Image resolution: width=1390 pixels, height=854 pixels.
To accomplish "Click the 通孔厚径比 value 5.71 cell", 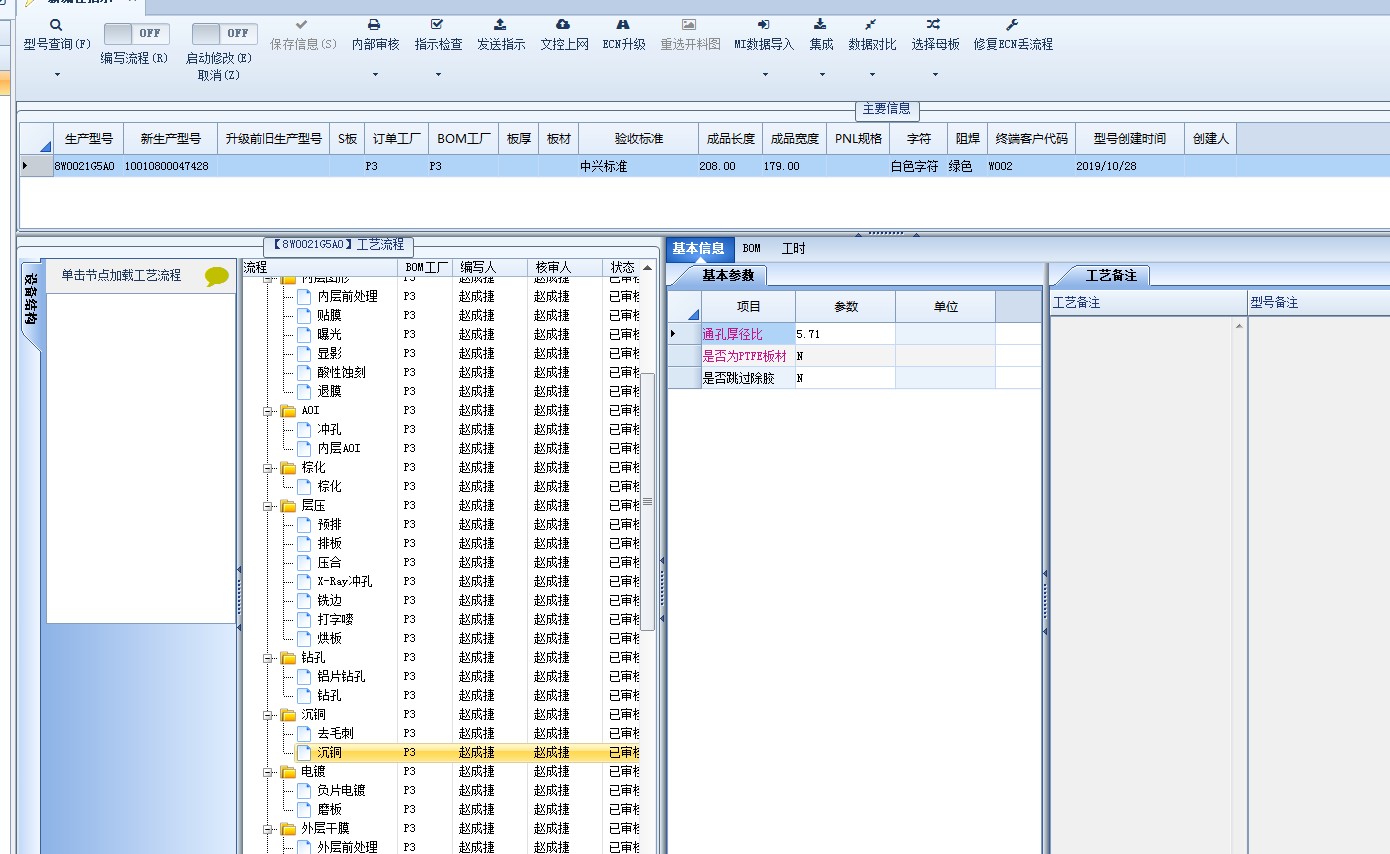I will [x=846, y=334].
